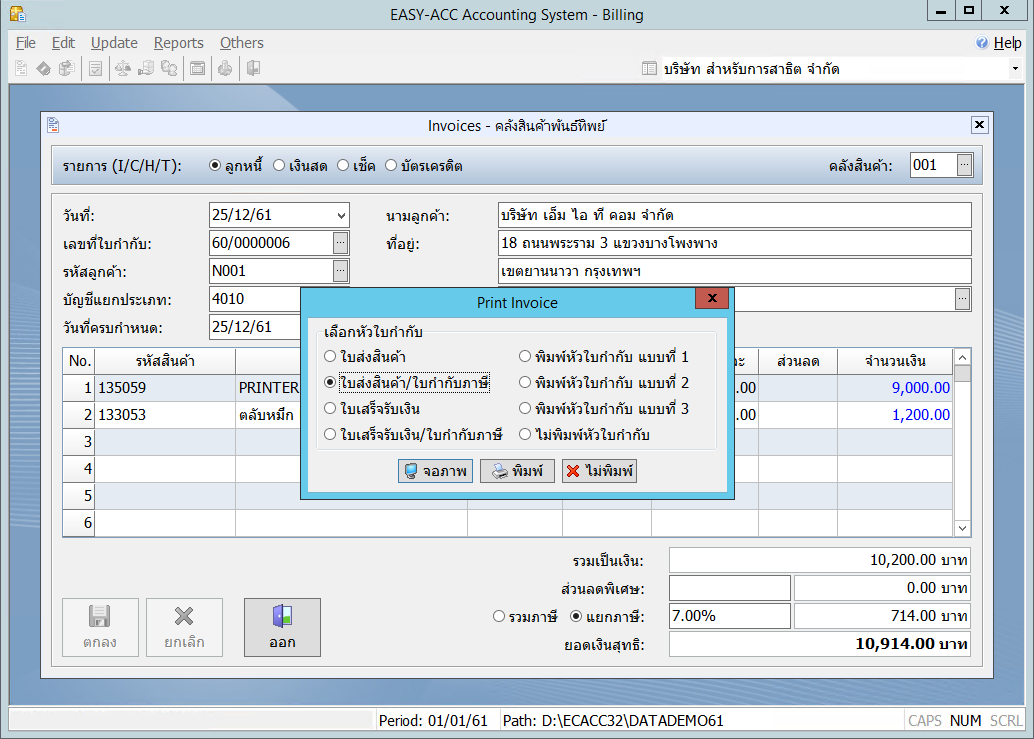
Task: Click the จอภาพ screen preview button
Action: click(435, 471)
